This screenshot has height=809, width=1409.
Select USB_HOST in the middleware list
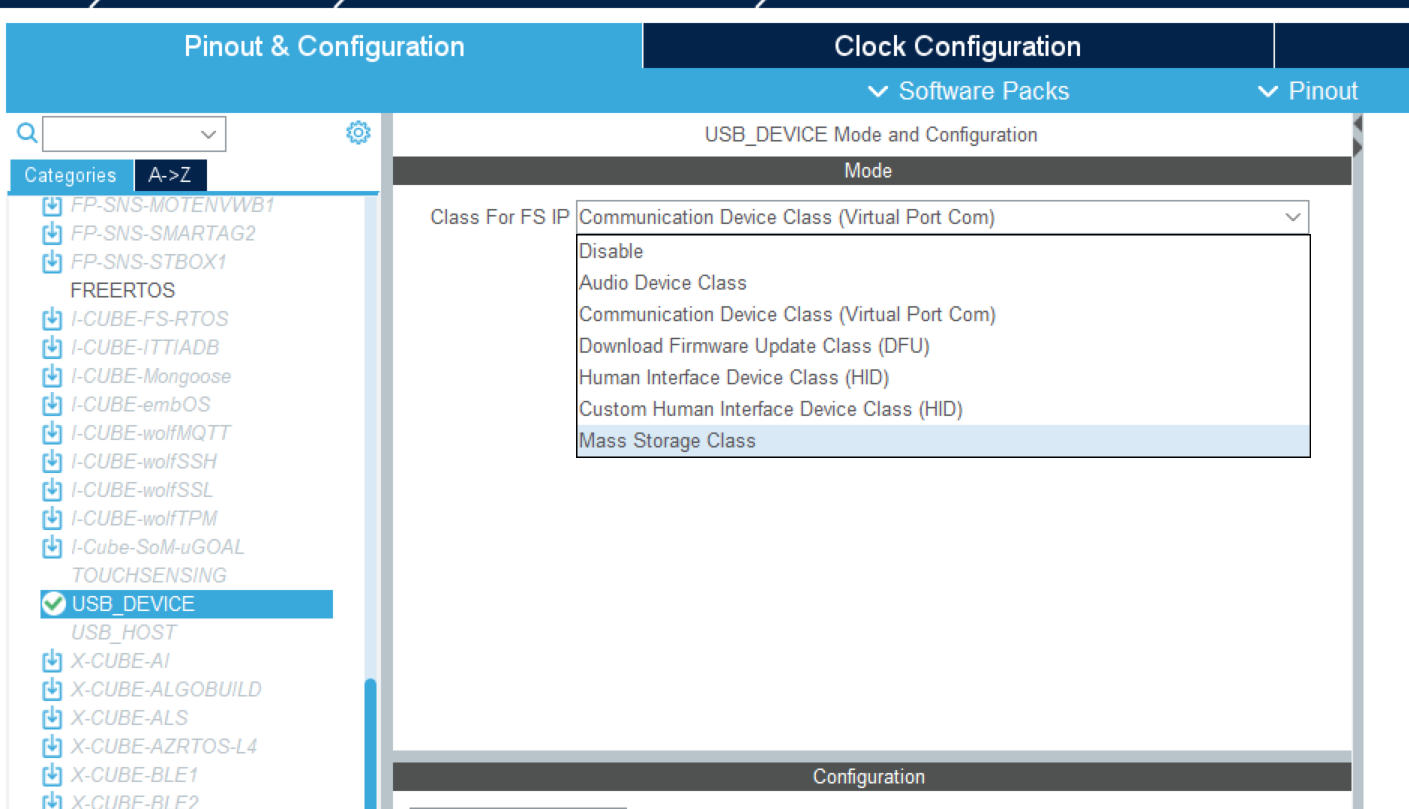coord(123,632)
